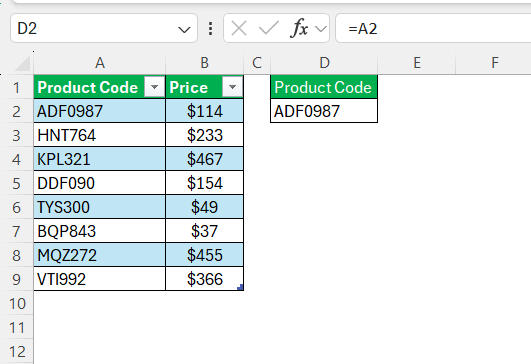Select cell containing VTI992
The width and height of the screenshot is (531, 364).
click(100, 279)
